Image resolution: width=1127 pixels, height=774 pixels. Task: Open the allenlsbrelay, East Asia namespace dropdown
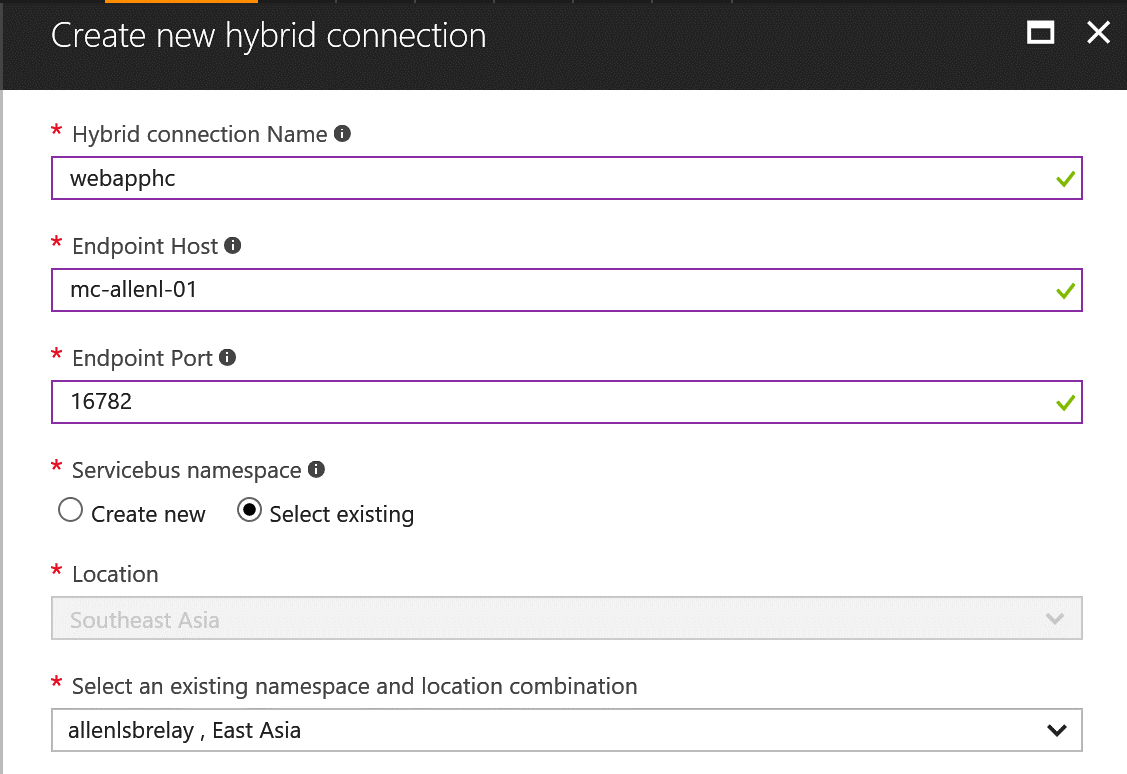566,730
